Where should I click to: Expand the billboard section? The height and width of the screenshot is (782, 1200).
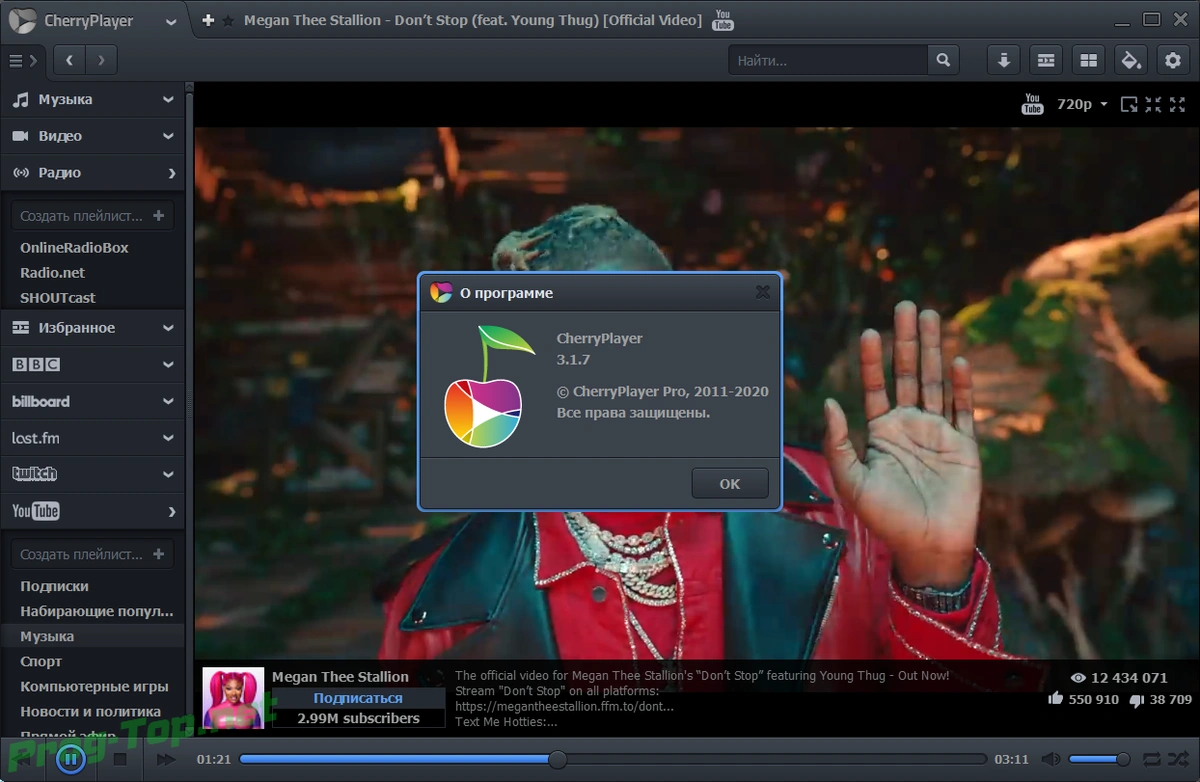[92, 401]
